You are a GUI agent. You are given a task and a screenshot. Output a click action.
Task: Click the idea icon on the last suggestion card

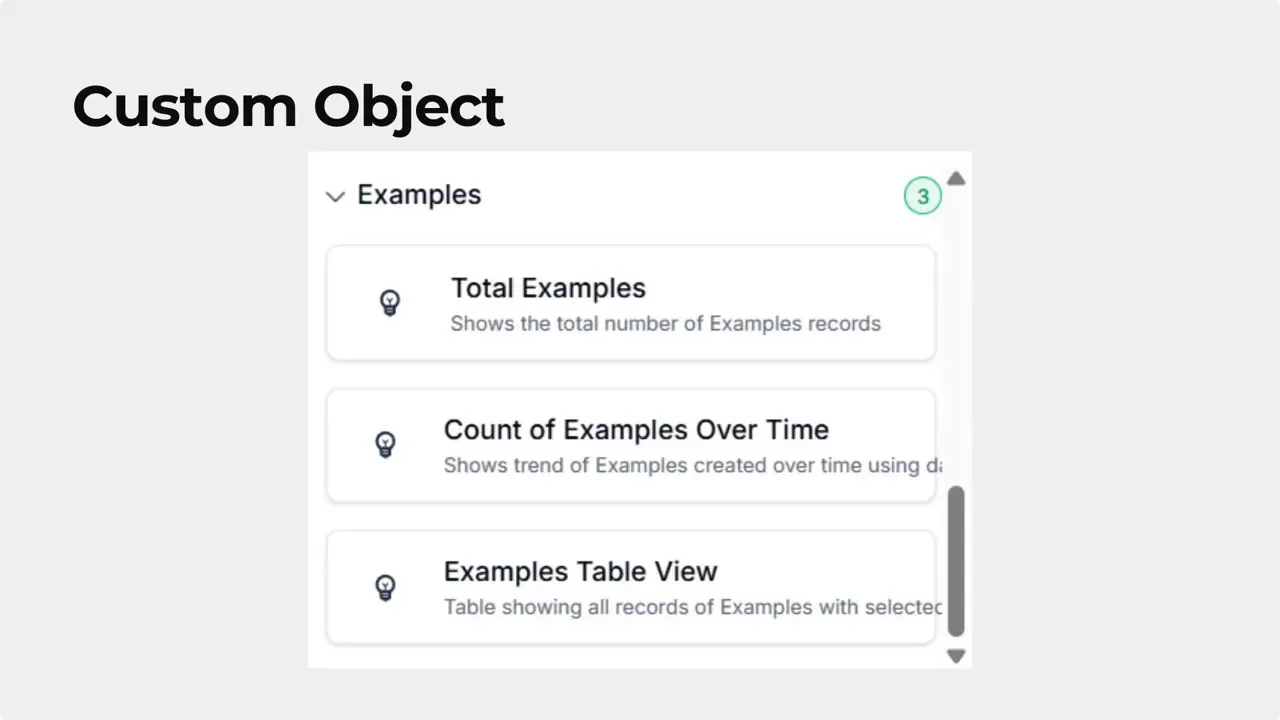tap(385, 587)
